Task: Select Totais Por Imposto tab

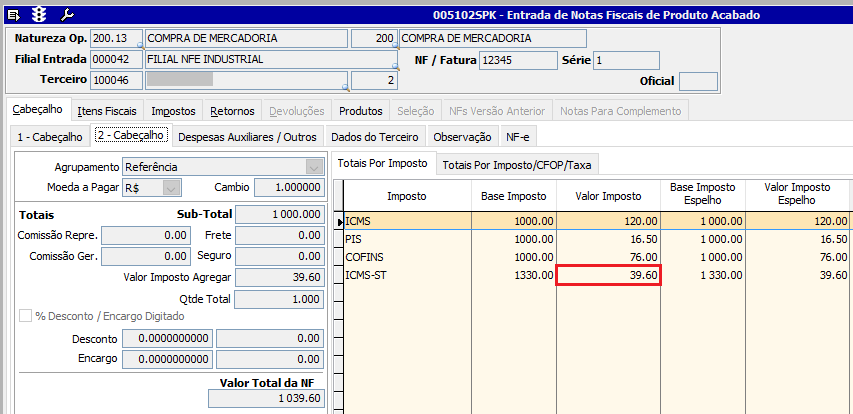Action: coord(382,163)
